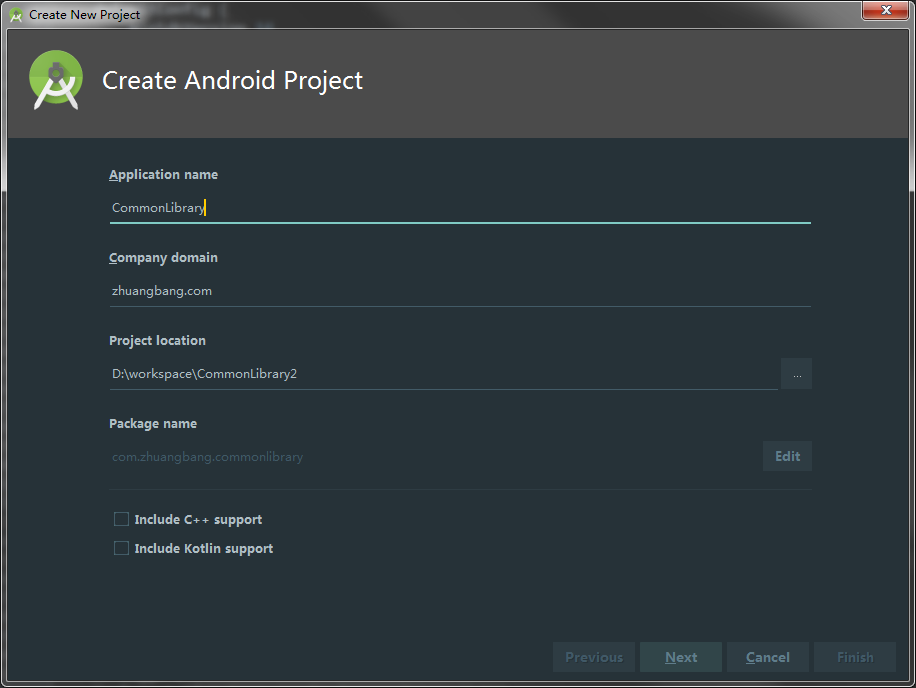
Task: Click the Android Studio logo in header
Action: click(x=56, y=80)
